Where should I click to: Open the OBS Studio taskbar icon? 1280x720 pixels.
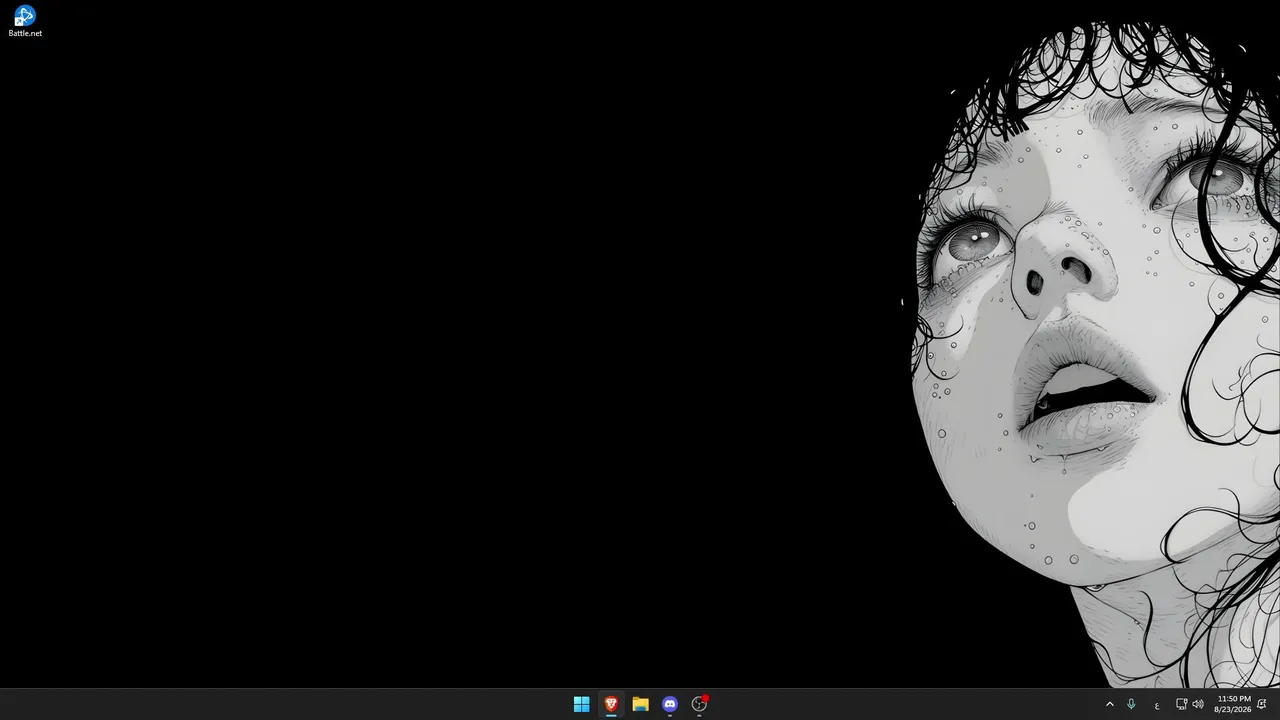[700, 704]
